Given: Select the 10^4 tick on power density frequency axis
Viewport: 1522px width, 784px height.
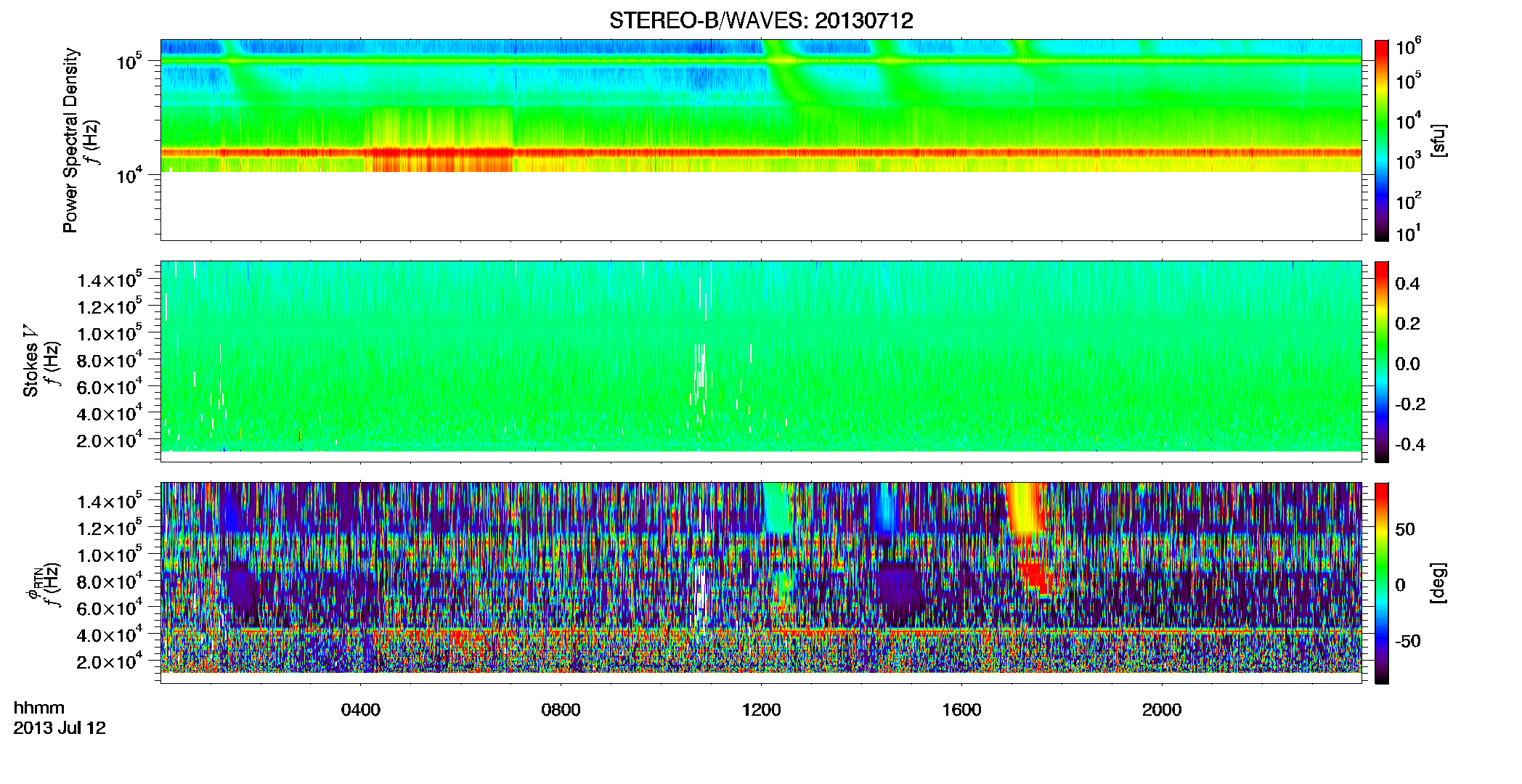Looking at the screenshot, I should tap(129, 175).
